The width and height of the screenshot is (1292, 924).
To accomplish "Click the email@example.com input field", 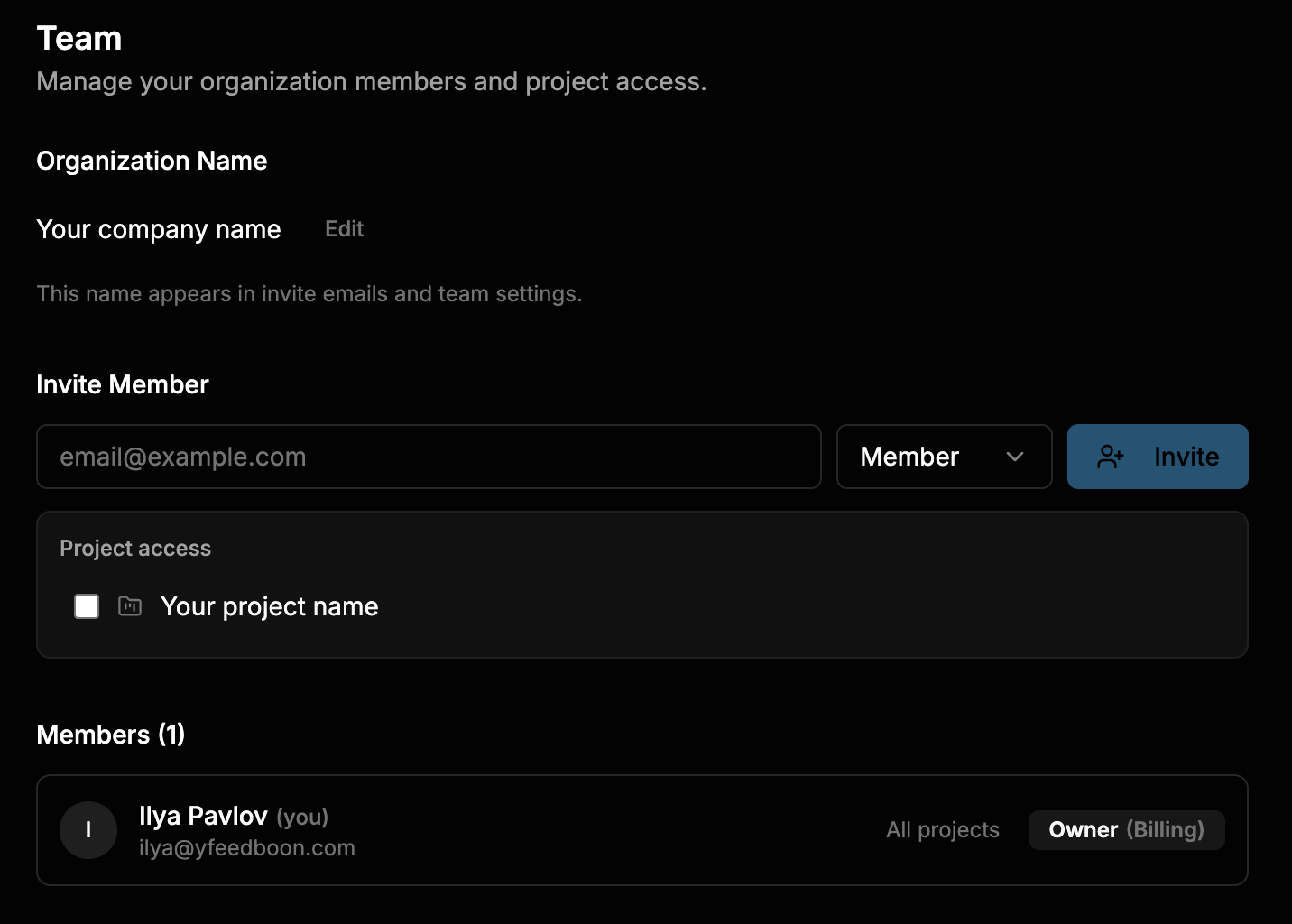I will (429, 457).
